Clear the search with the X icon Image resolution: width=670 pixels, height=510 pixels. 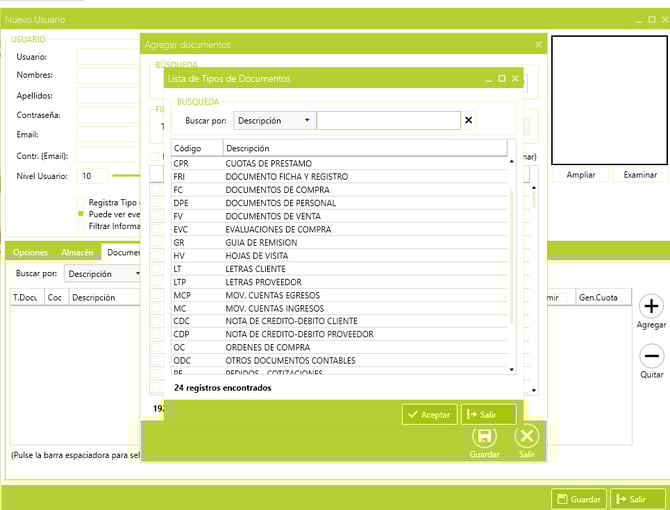coord(468,121)
